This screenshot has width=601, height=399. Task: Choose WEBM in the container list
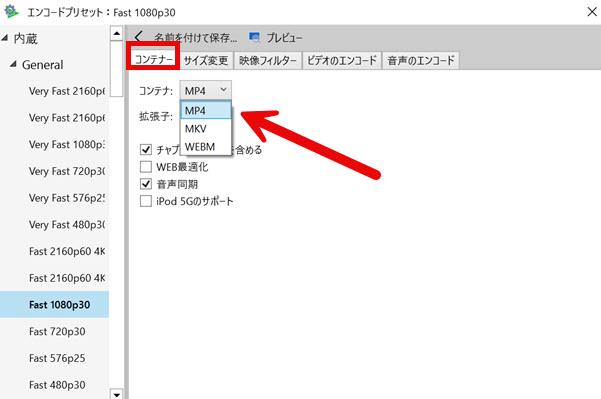pyautogui.click(x=206, y=147)
